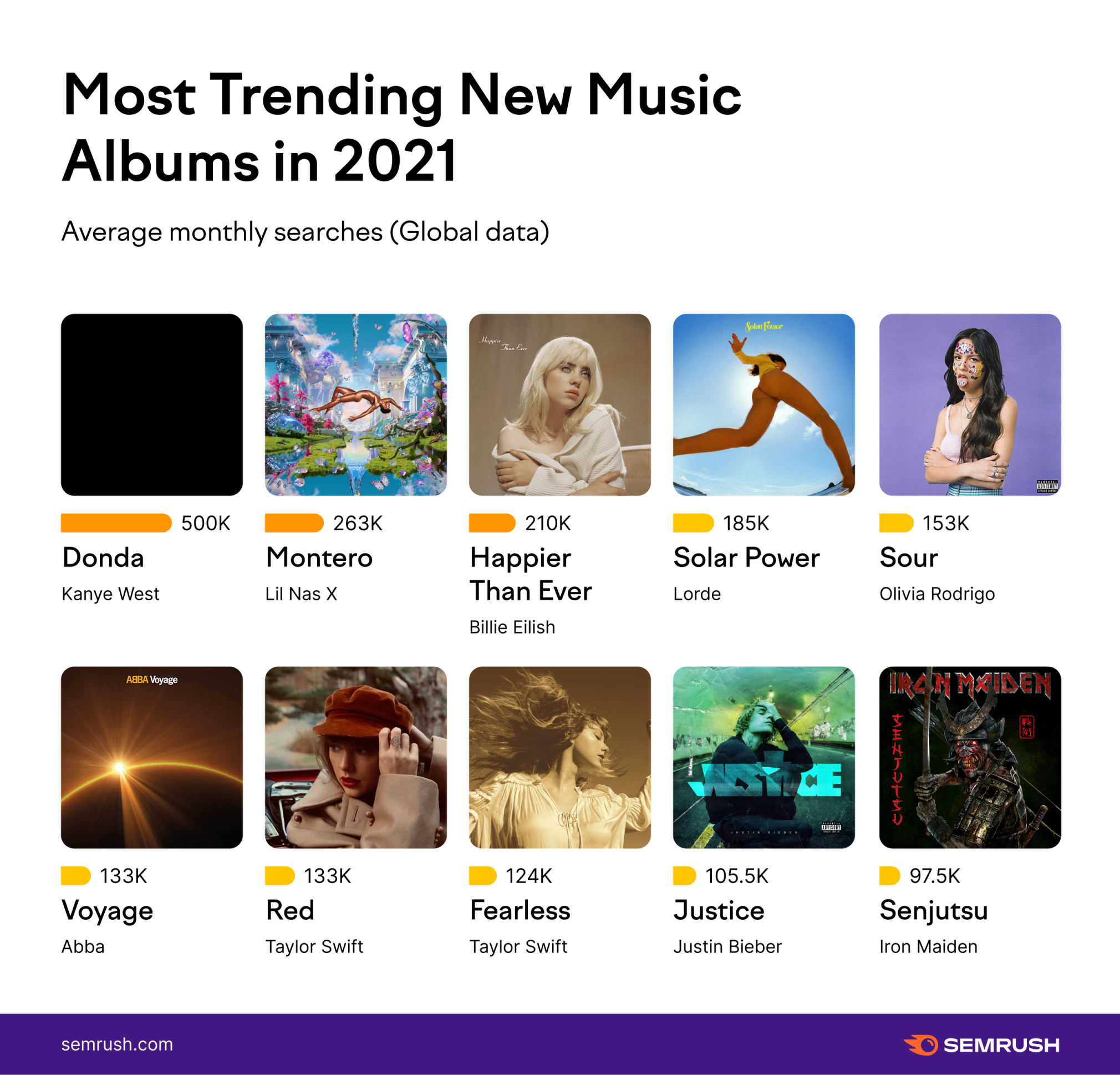Select the Senjutsu Iron Maiden cover

970,757
